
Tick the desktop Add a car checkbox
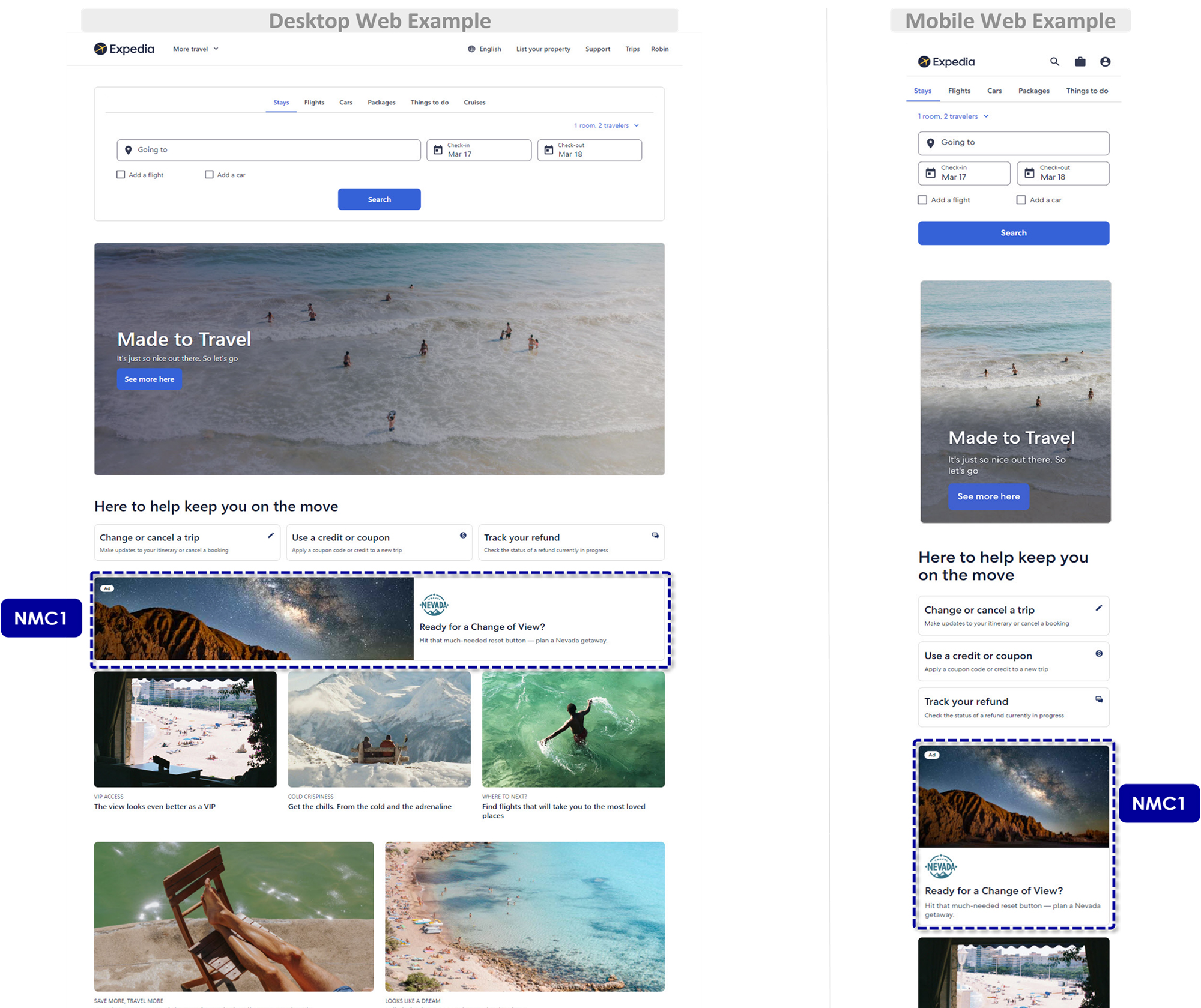209,175
